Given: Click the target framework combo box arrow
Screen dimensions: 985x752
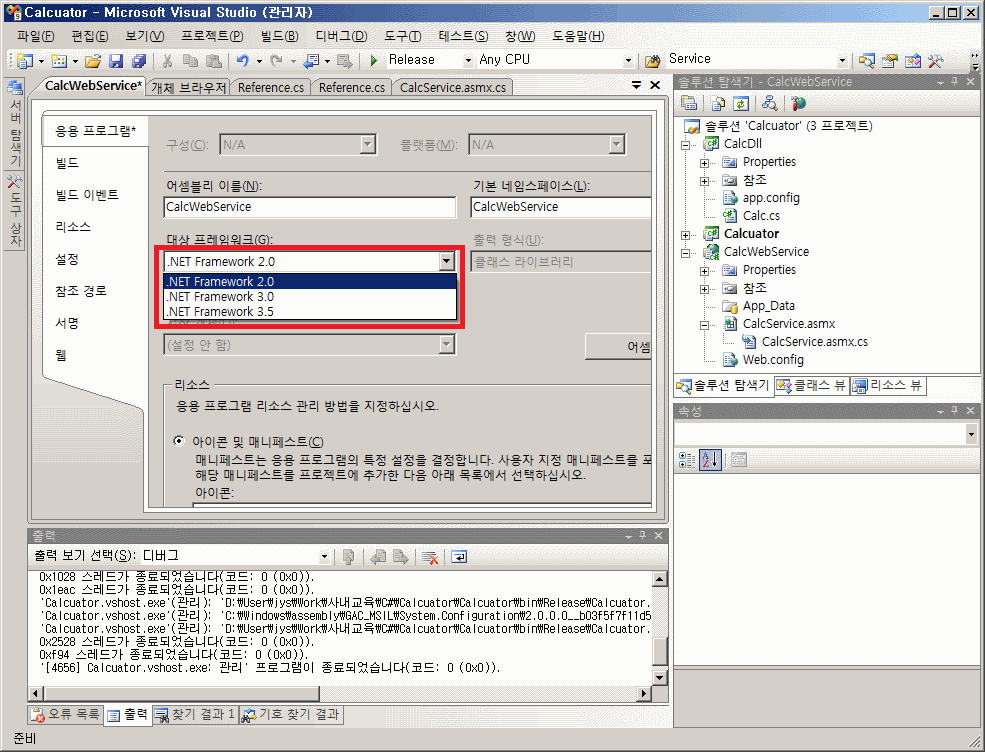Looking at the screenshot, I should pos(446,261).
